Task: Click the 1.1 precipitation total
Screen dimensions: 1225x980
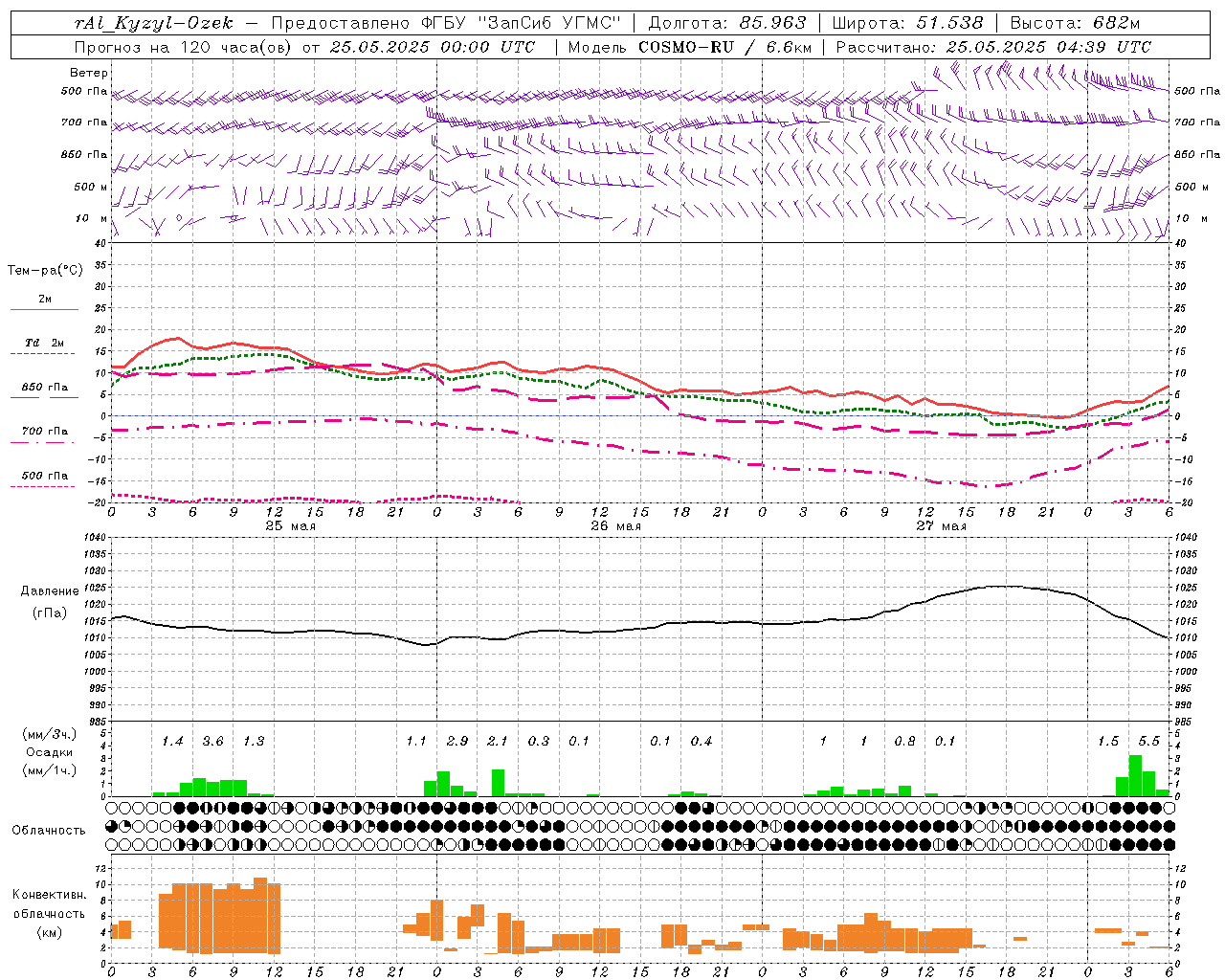Action: click(x=416, y=742)
